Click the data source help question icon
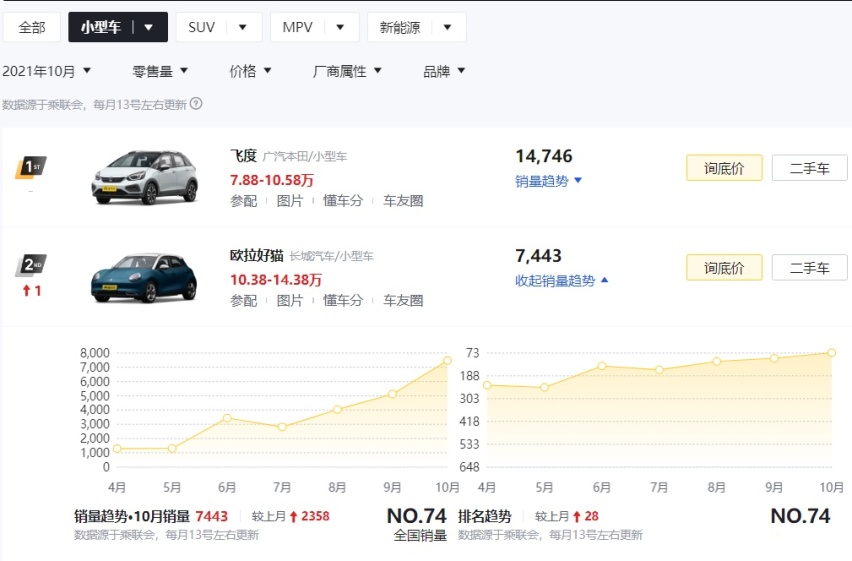The width and height of the screenshot is (852, 561). (x=196, y=103)
